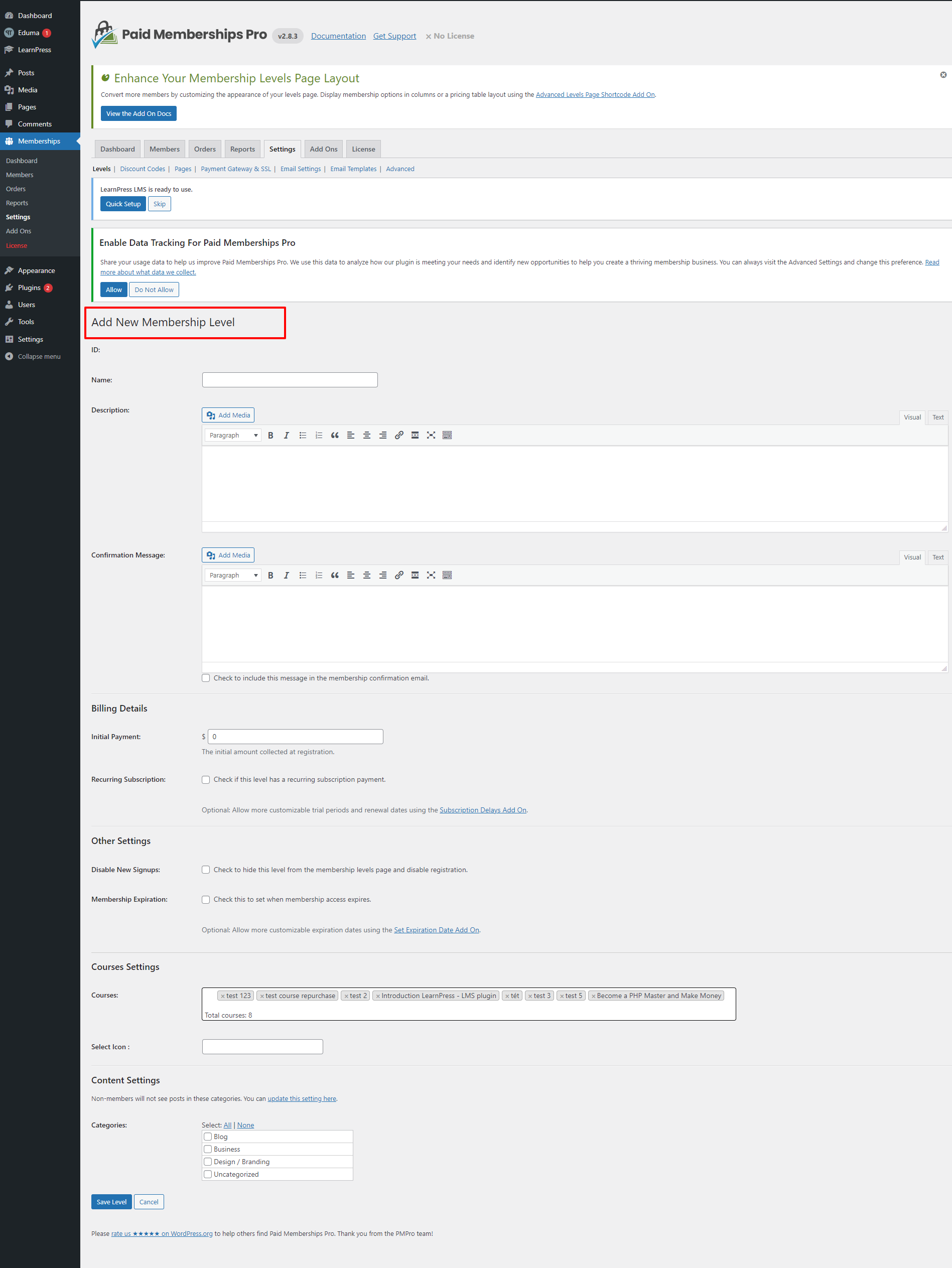Open the License tab

pos(363,149)
